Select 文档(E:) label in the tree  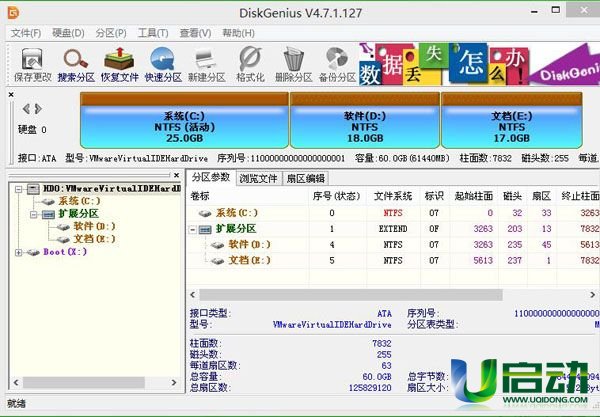(x=95, y=239)
